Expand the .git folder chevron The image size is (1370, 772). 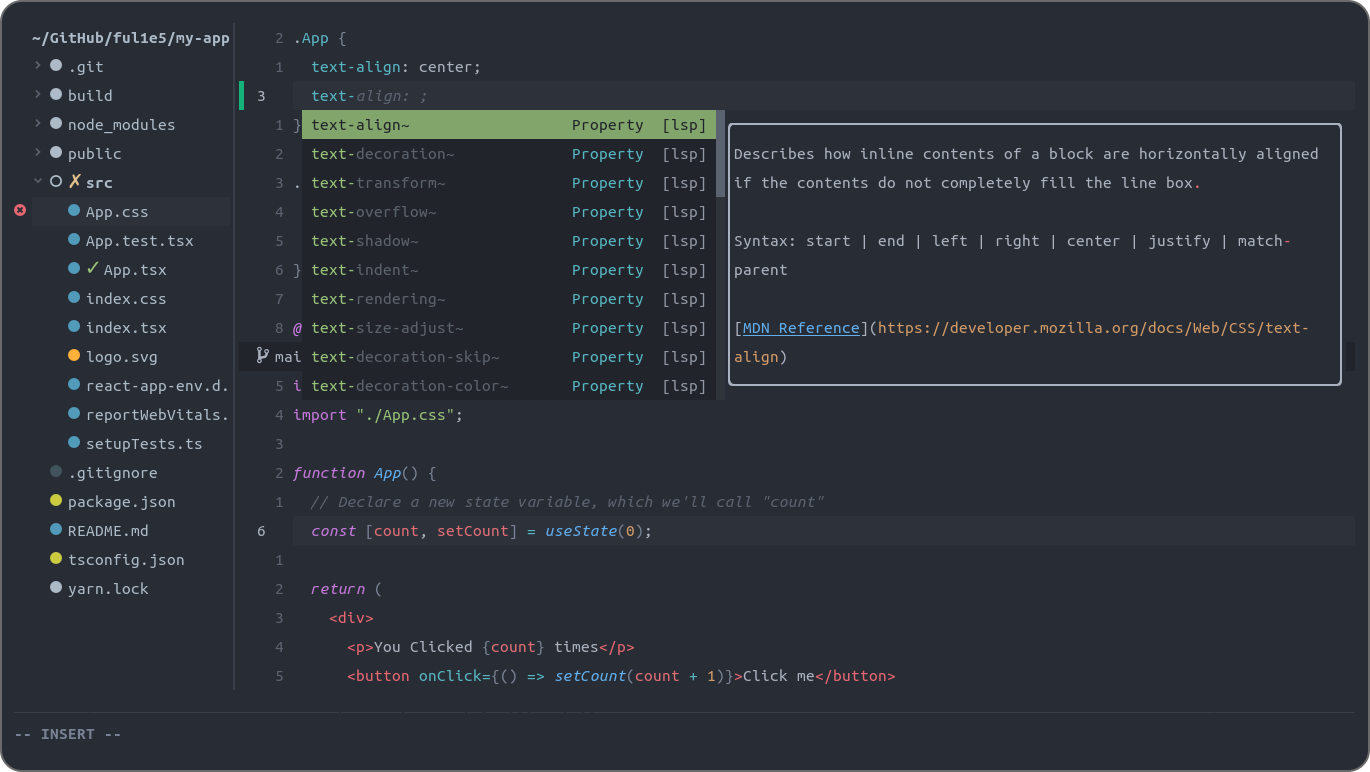[x=38, y=66]
